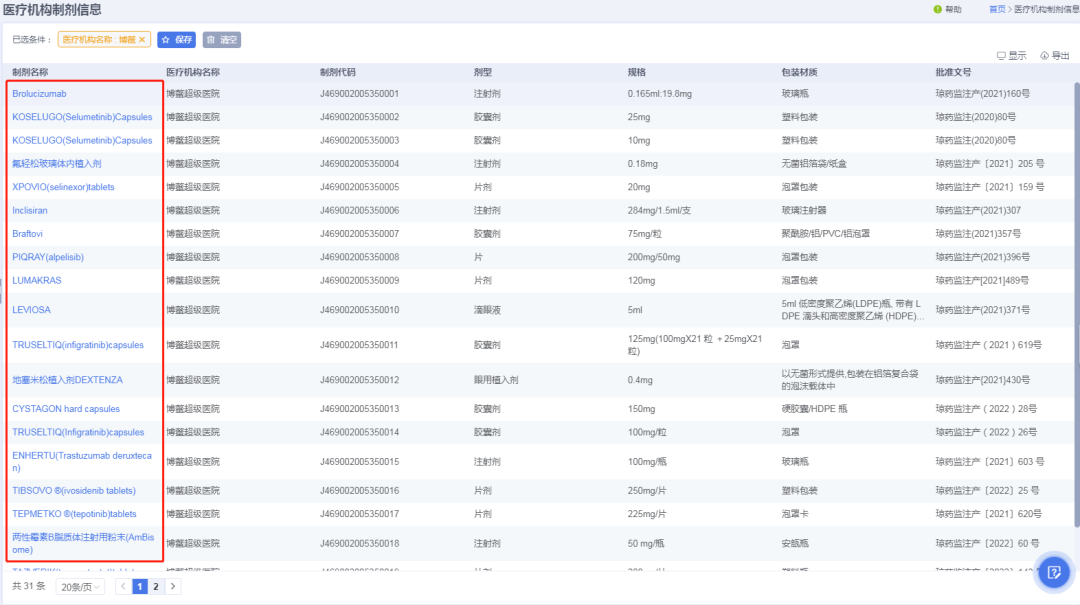
Task: Open the 显示 column display settings
Action: click(1011, 56)
